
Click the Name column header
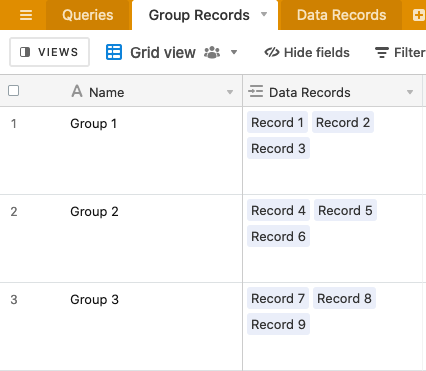point(121,91)
